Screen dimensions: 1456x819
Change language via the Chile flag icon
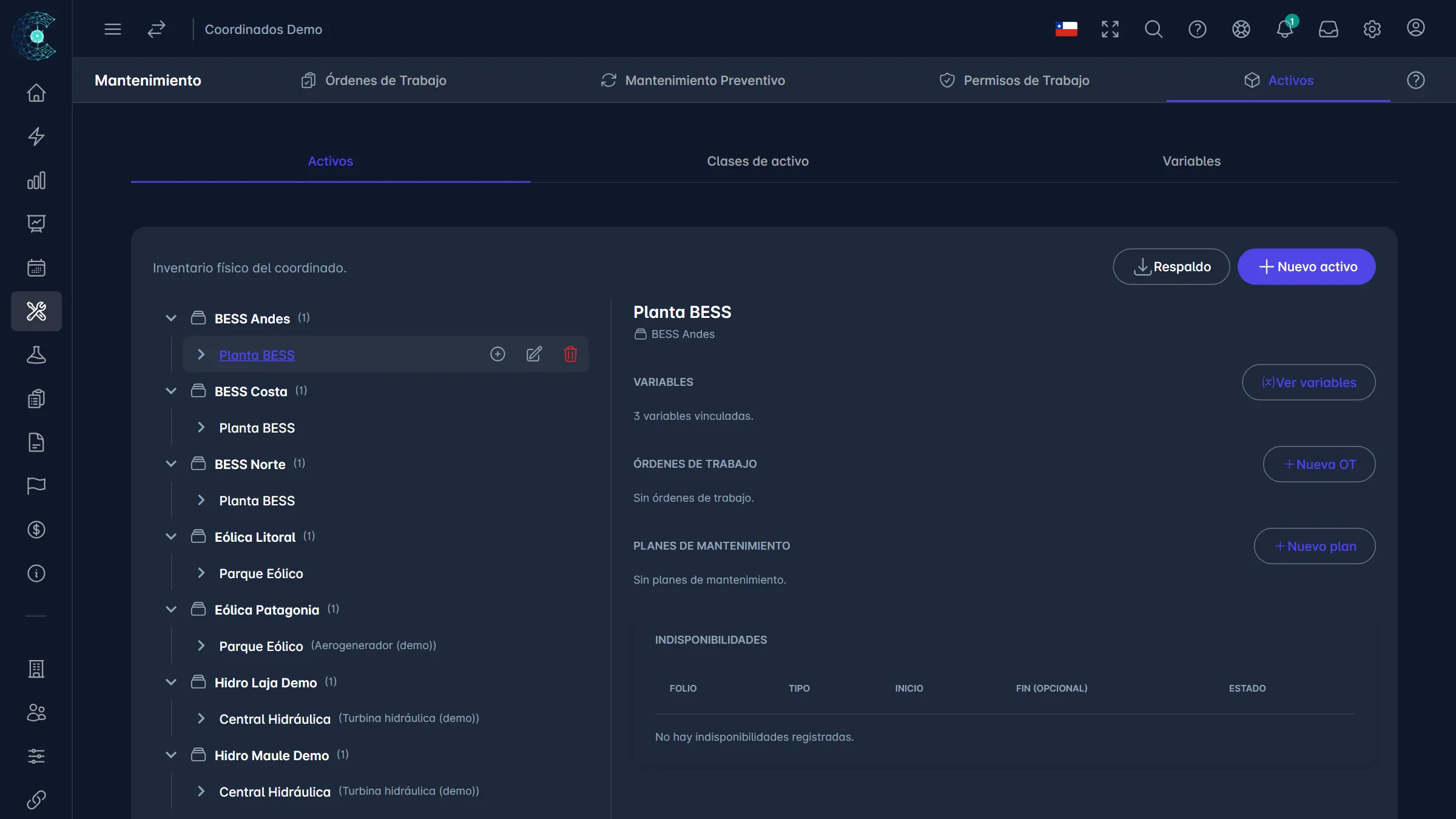pos(1067,29)
